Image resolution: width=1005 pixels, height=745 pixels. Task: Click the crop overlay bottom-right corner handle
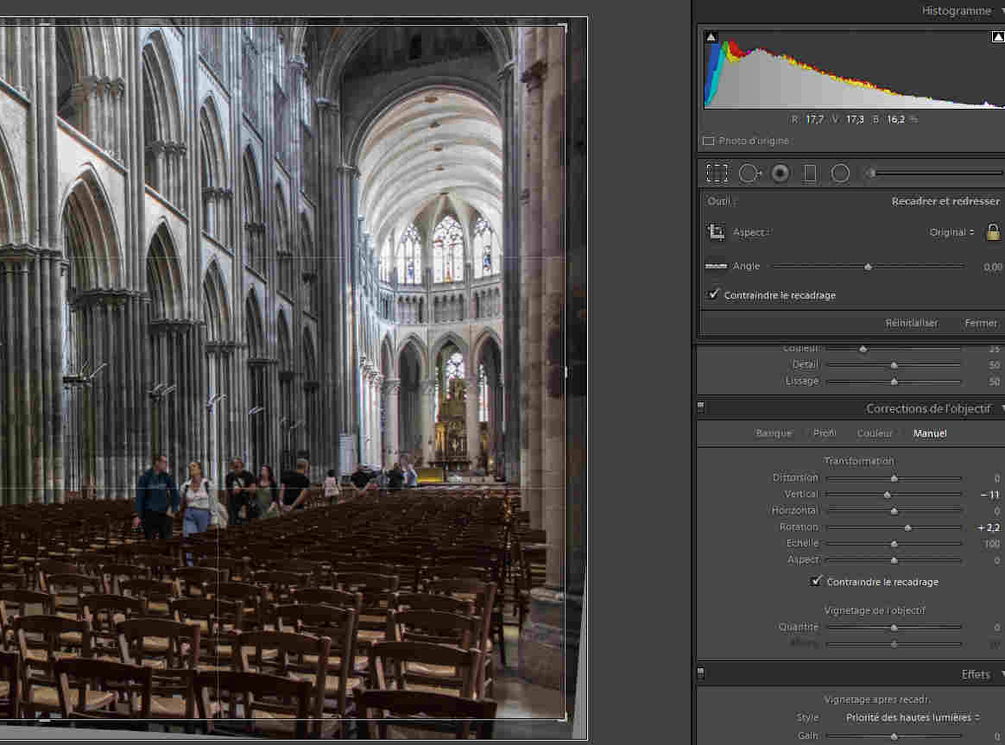[x=565, y=718]
